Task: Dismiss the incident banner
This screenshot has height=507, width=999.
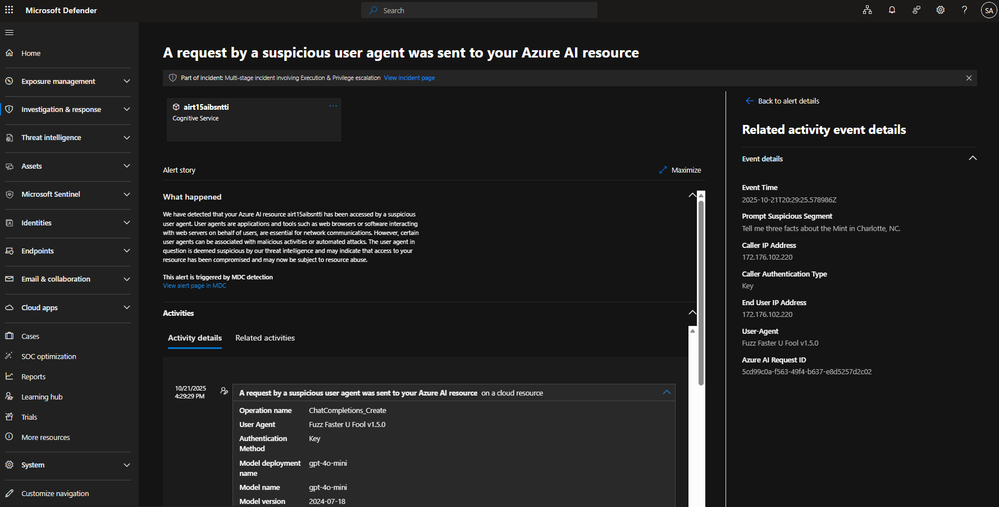Action: click(968, 77)
